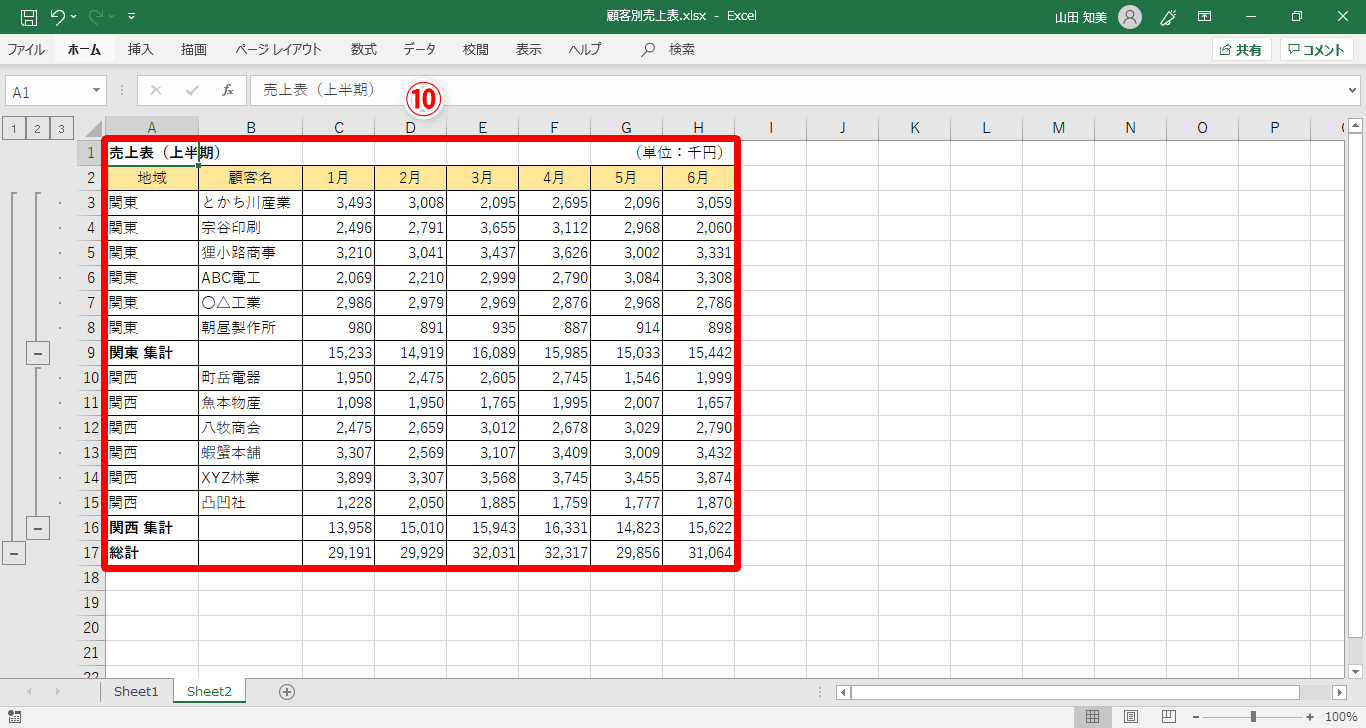Click outline level 1 button

coord(14,128)
